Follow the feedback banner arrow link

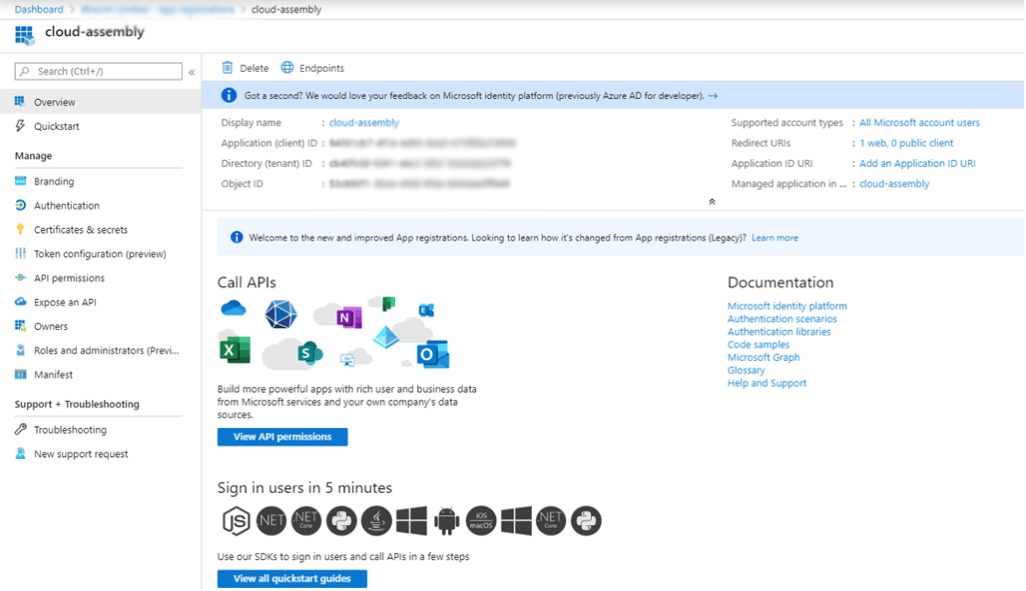click(713, 96)
